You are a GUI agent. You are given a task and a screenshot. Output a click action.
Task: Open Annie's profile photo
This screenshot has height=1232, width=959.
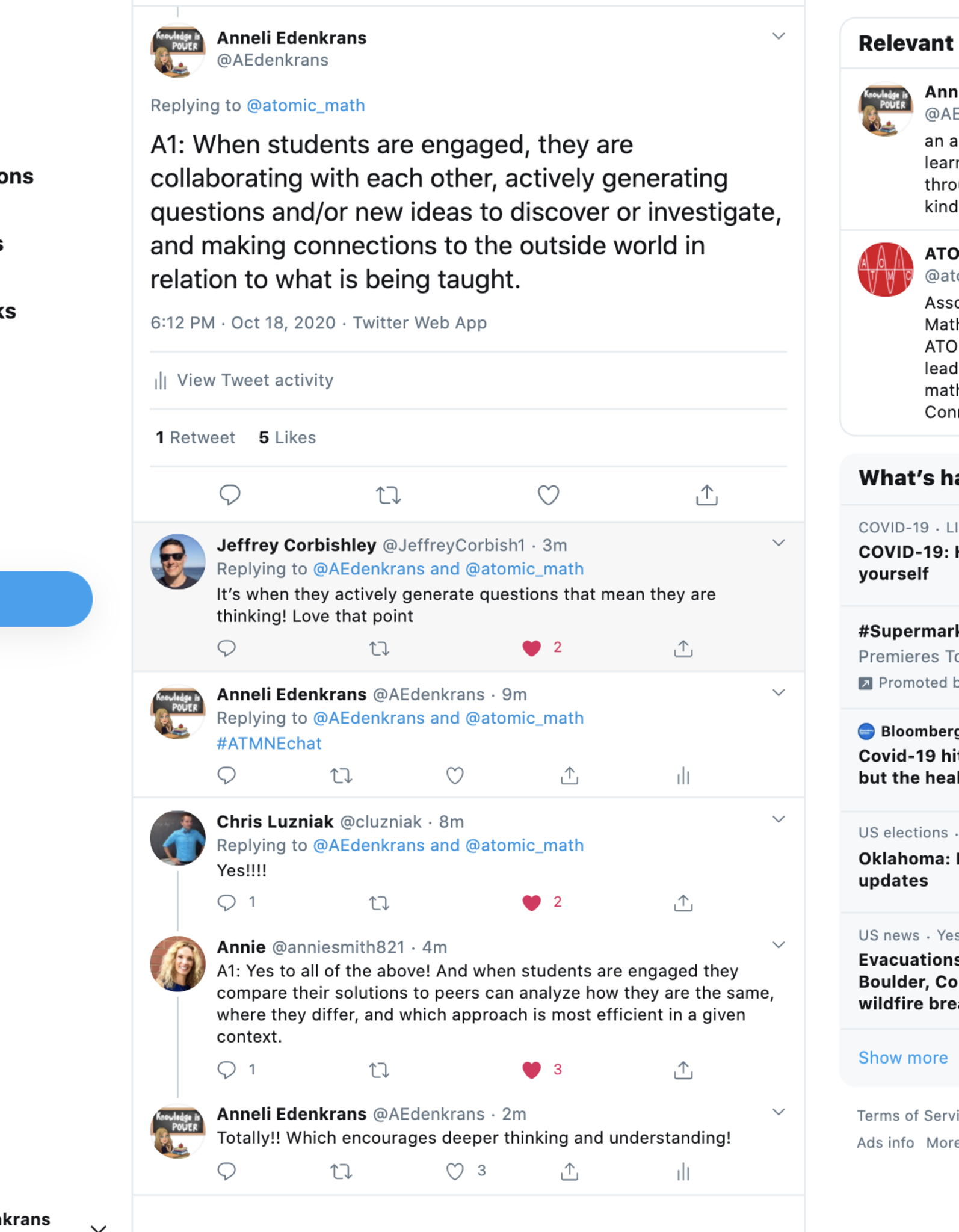pos(177,964)
